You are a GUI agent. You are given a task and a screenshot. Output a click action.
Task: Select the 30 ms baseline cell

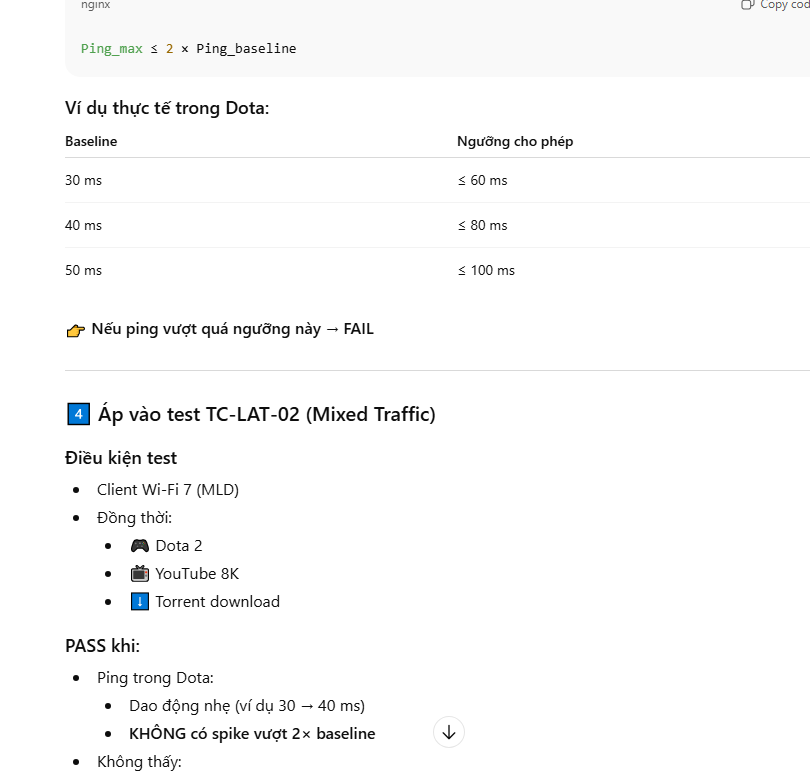83,180
